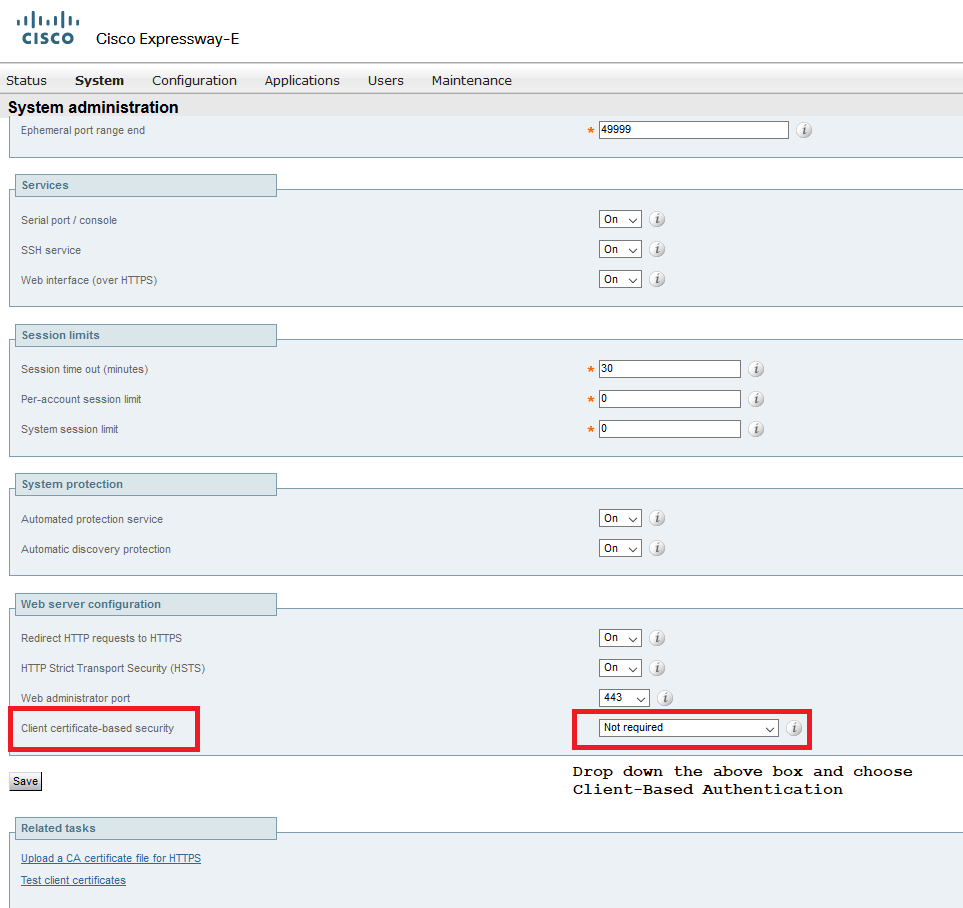Open the System menu
The width and height of the screenshot is (963, 908).
click(x=99, y=80)
